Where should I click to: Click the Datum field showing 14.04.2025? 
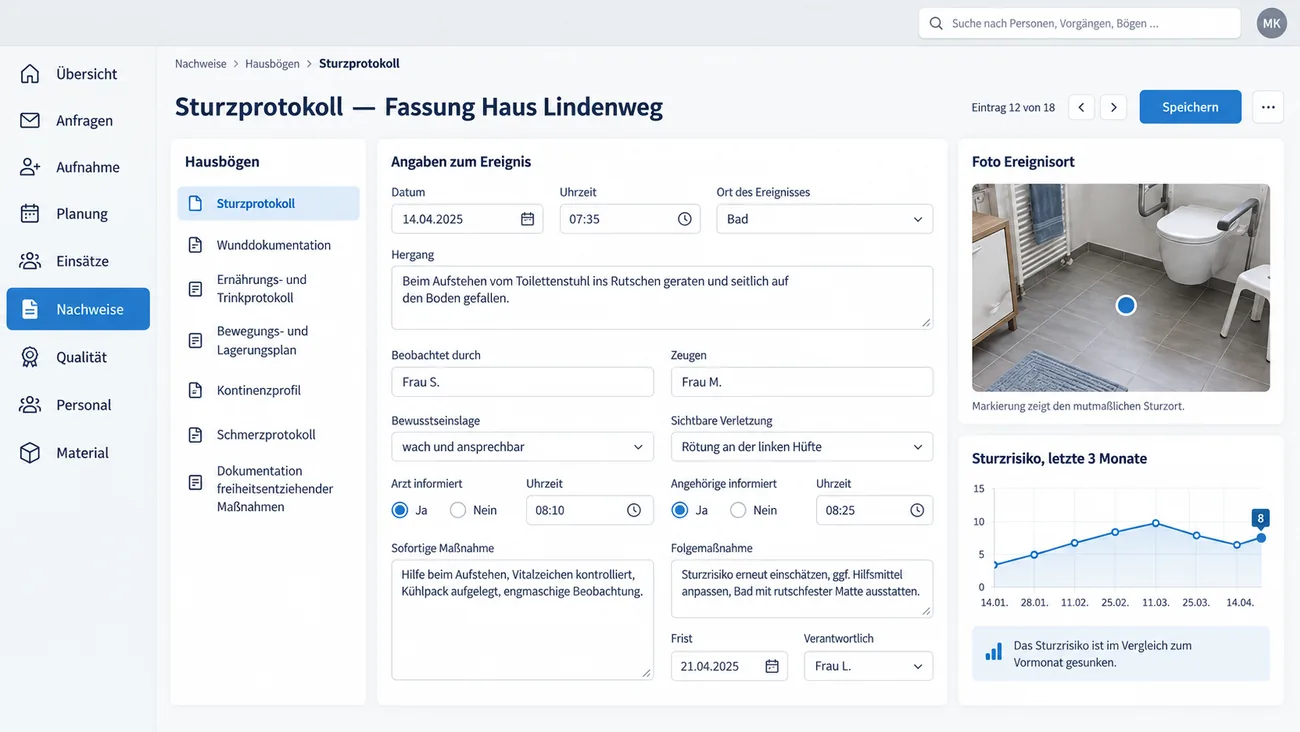coord(467,219)
